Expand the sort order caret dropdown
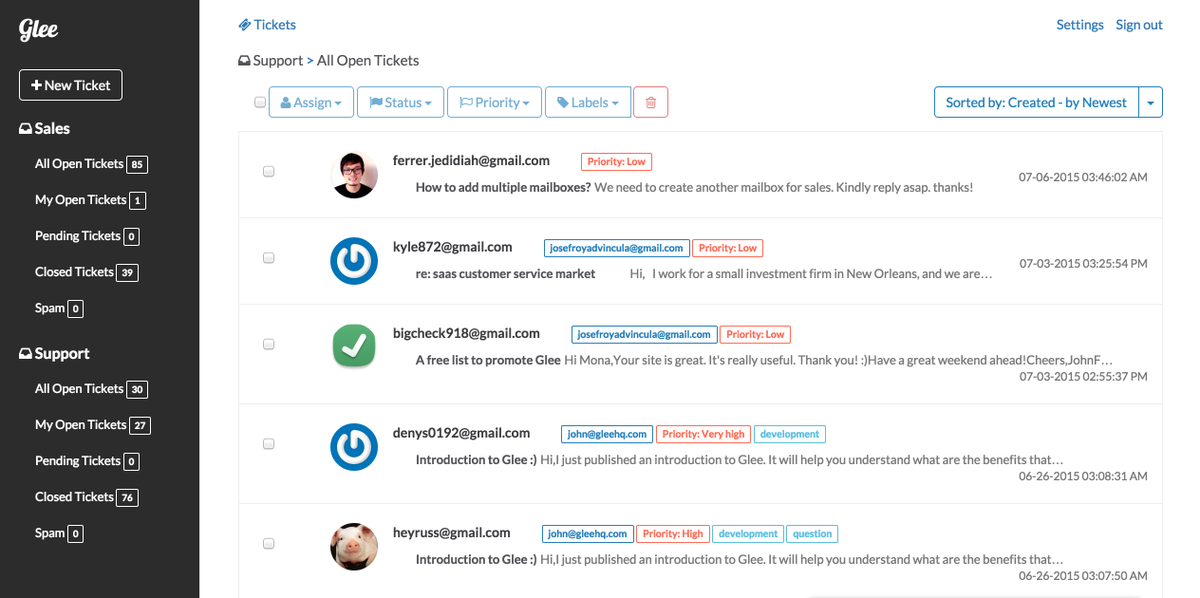The width and height of the screenshot is (1200, 598). [1151, 102]
